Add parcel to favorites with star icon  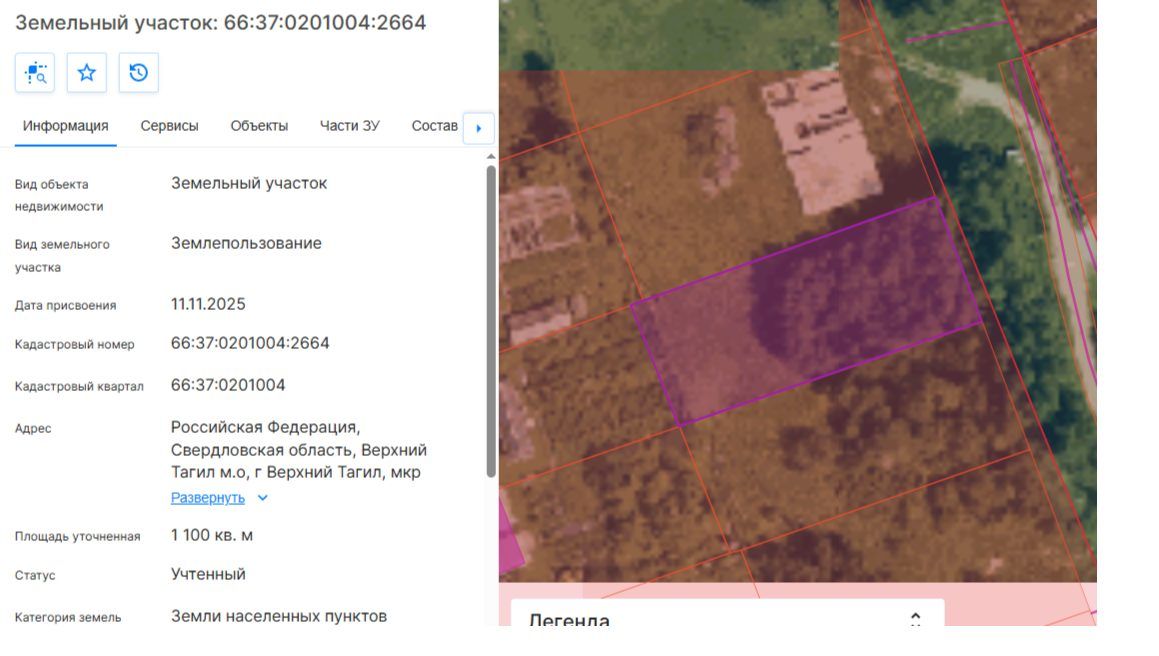pyautogui.click(x=86, y=72)
